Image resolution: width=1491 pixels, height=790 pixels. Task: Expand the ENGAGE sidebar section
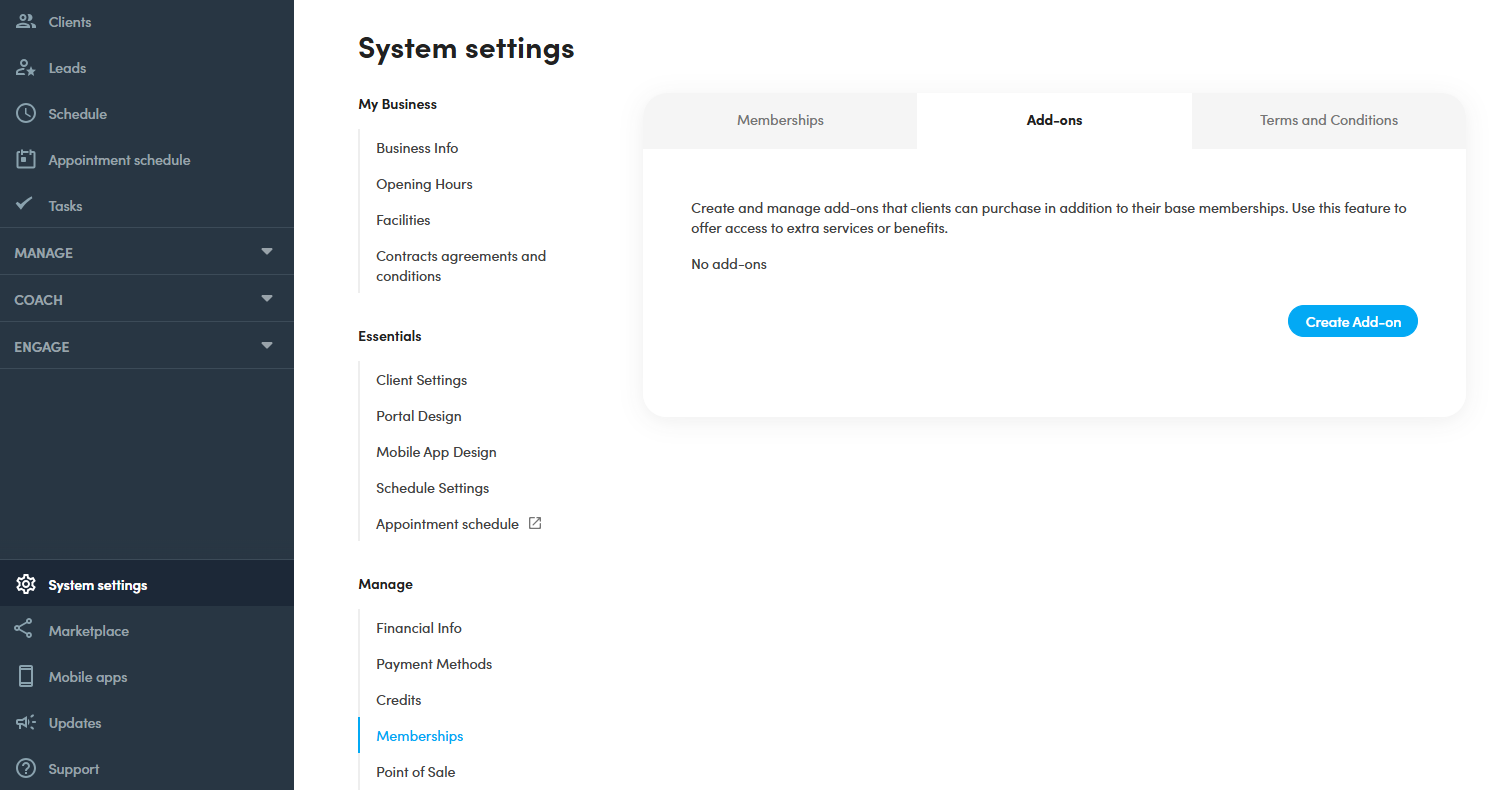[147, 346]
